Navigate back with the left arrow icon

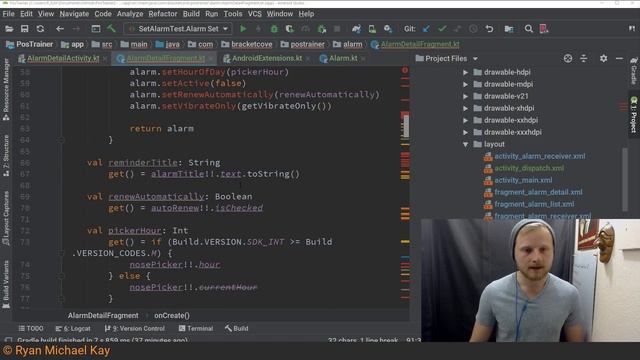pos(60,29)
